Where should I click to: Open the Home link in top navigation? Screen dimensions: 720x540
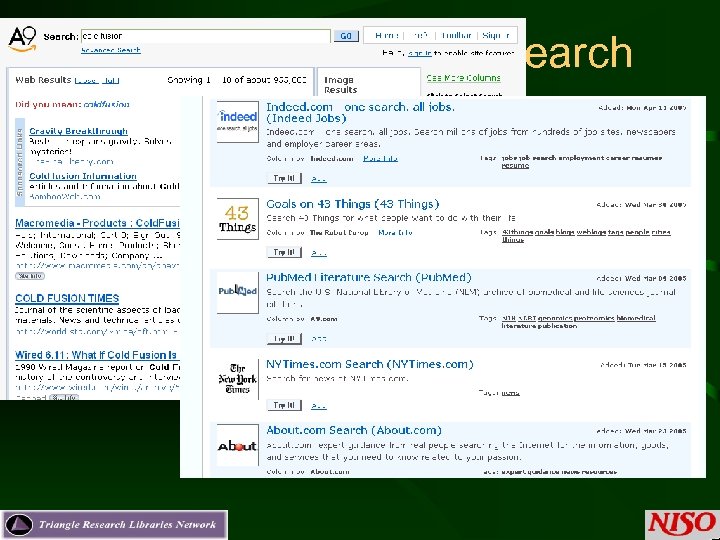click(x=386, y=35)
